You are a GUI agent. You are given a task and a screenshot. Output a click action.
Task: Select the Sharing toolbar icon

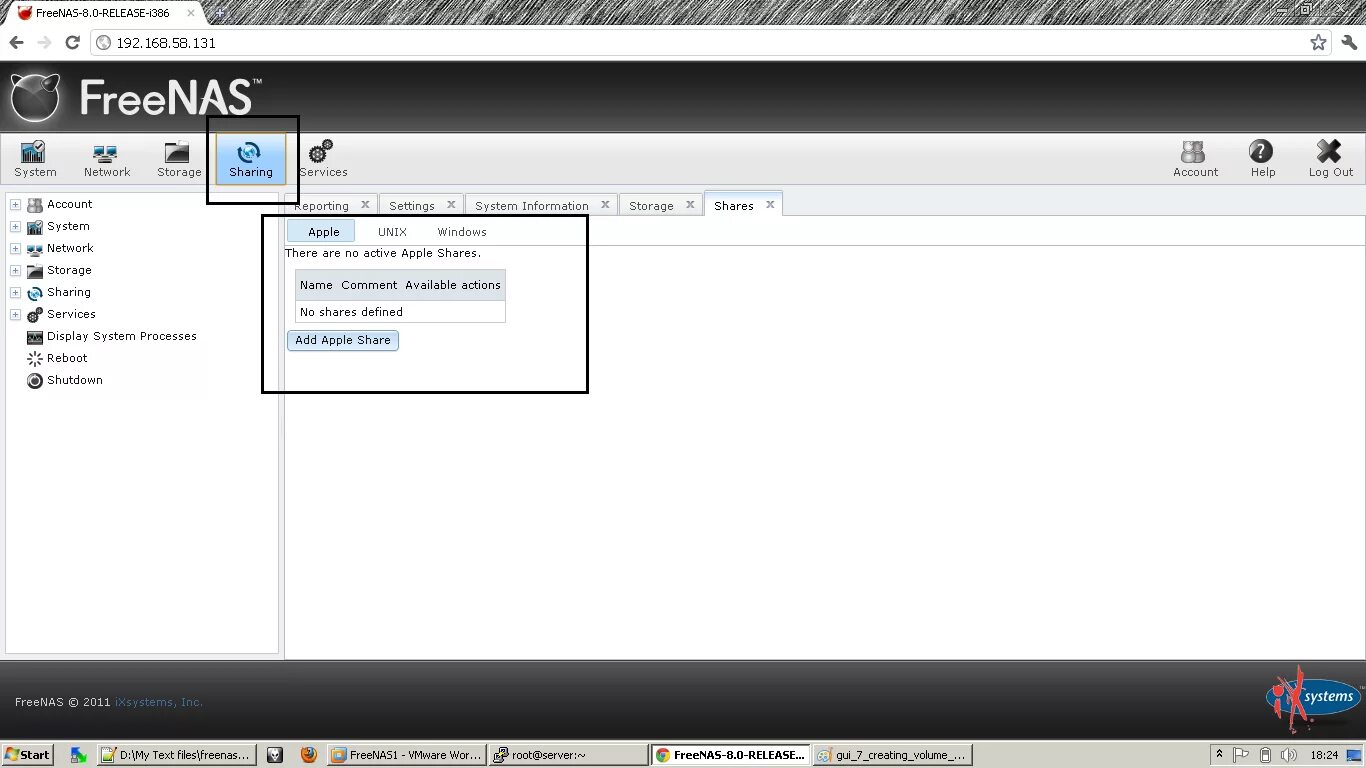coord(250,159)
